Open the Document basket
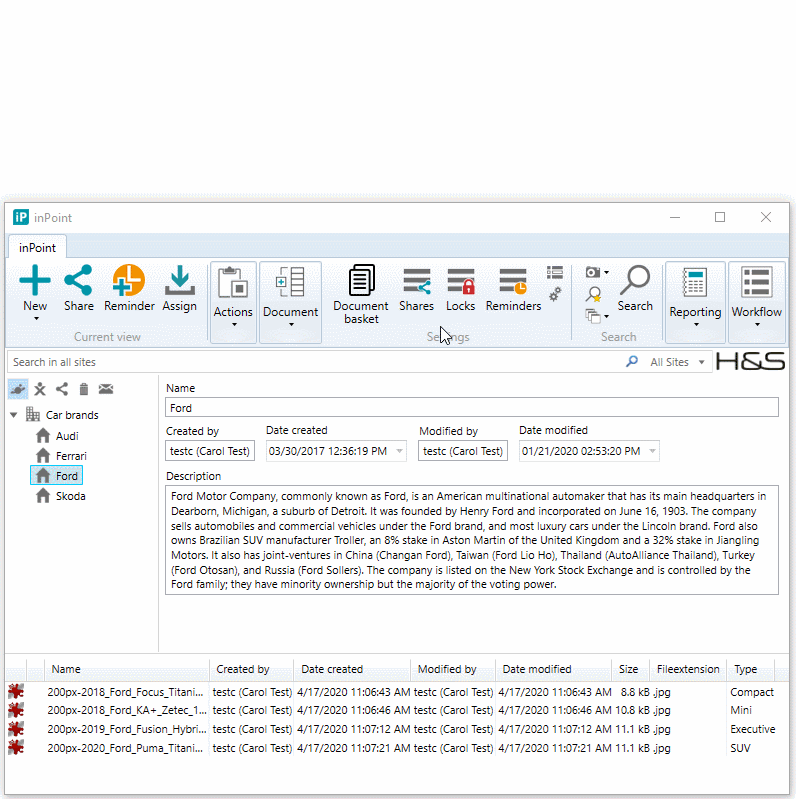Image resolution: width=796 pixels, height=799 pixels. point(361,294)
